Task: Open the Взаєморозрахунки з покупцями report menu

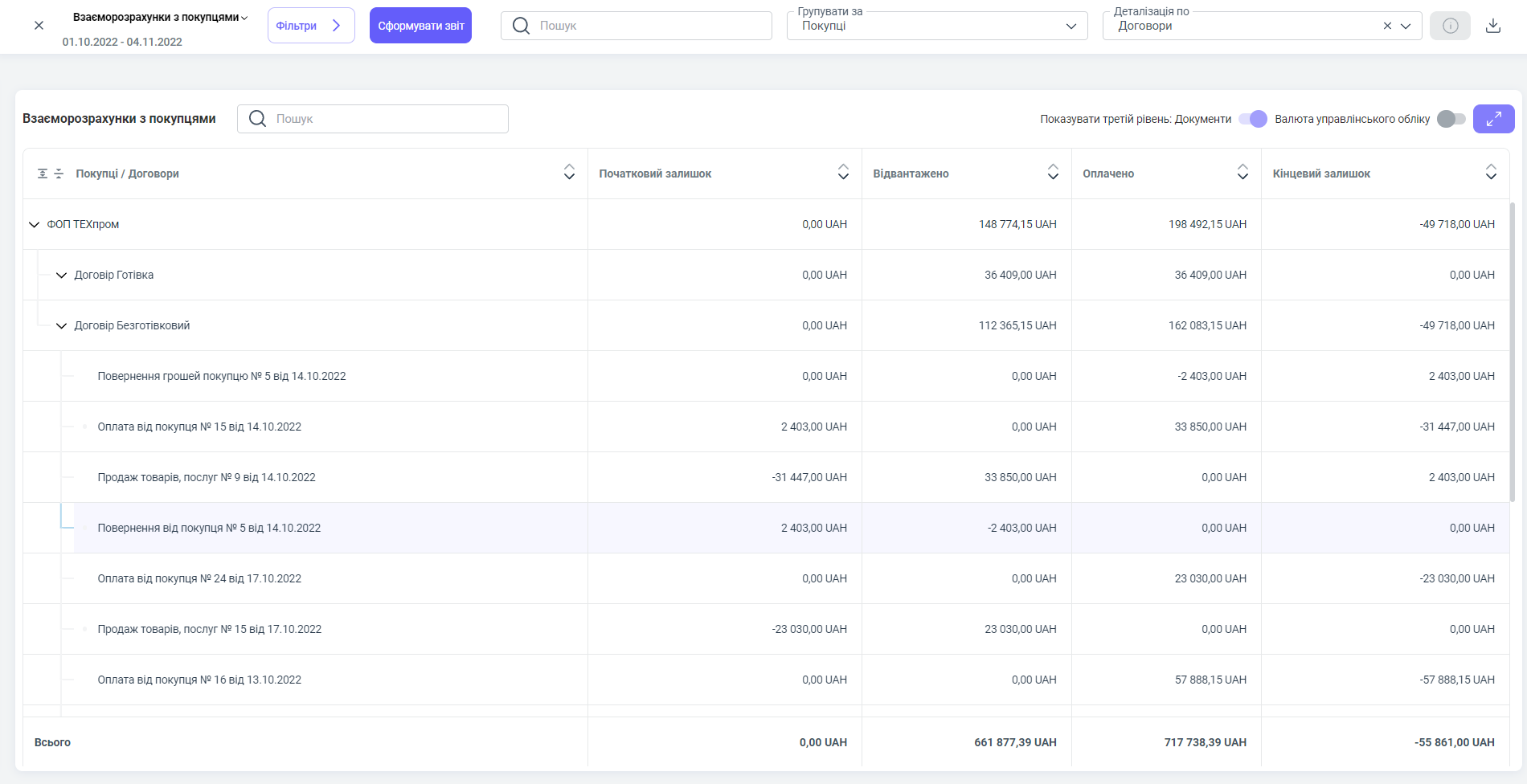Action: click(x=160, y=17)
